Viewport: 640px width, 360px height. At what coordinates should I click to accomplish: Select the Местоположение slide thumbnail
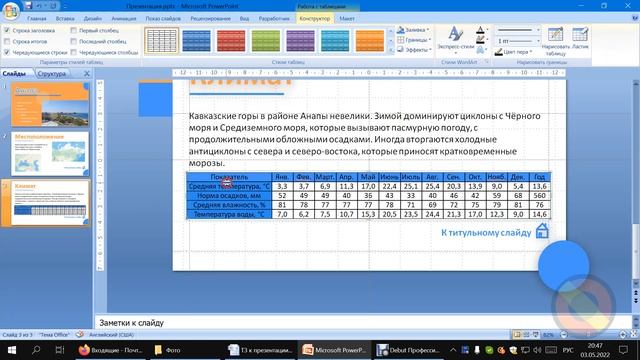50,153
